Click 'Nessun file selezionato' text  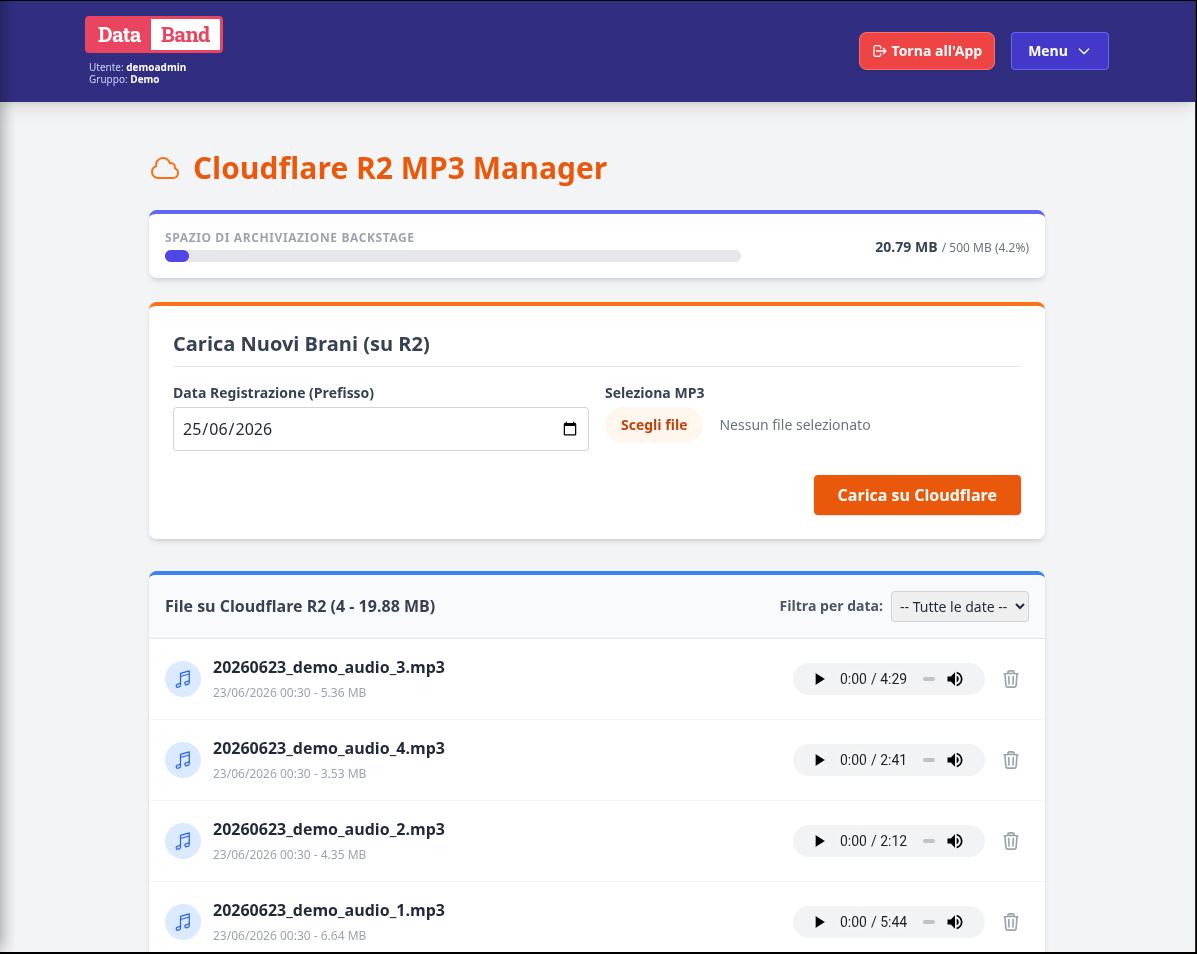pyautogui.click(x=795, y=425)
